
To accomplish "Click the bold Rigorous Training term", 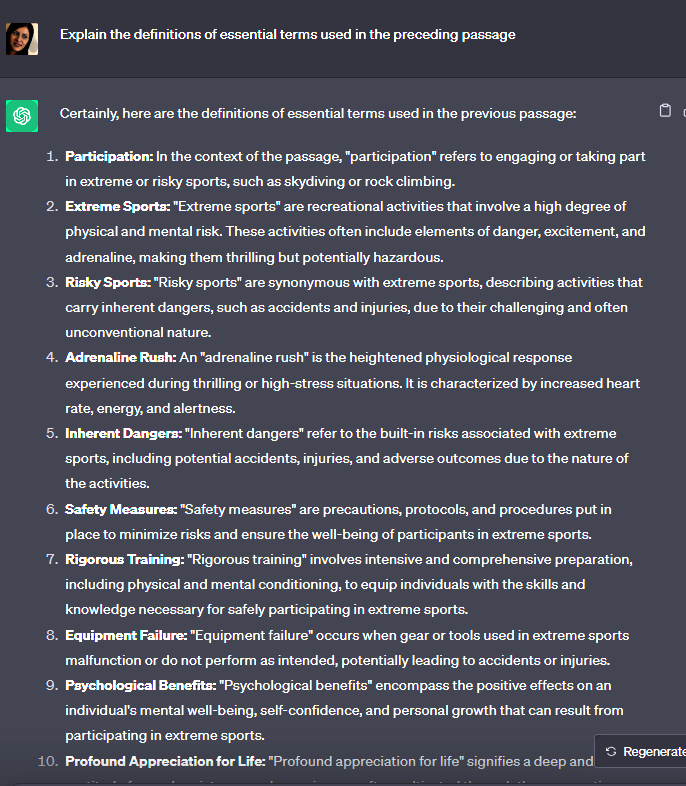I will [x=125, y=559].
